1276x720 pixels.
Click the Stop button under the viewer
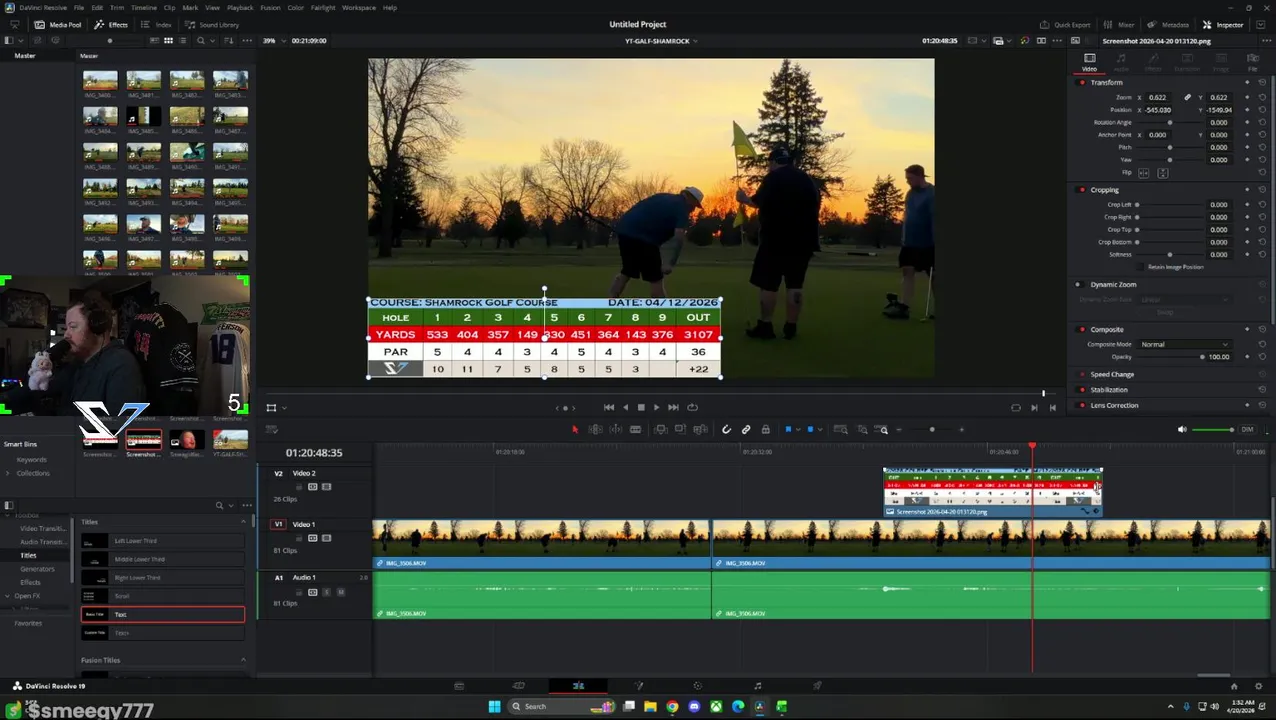click(x=641, y=407)
